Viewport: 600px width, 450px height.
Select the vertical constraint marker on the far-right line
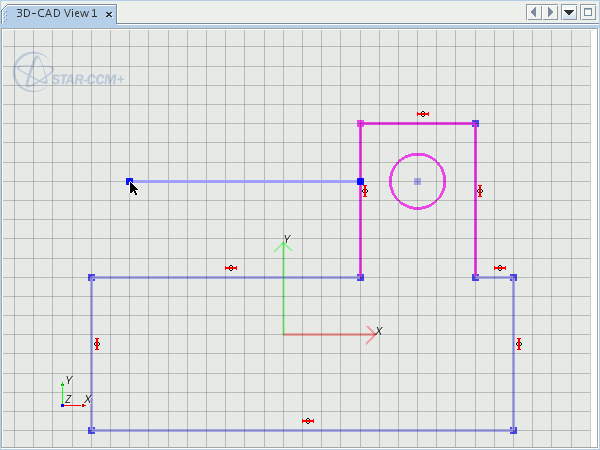pyautogui.click(x=519, y=344)
